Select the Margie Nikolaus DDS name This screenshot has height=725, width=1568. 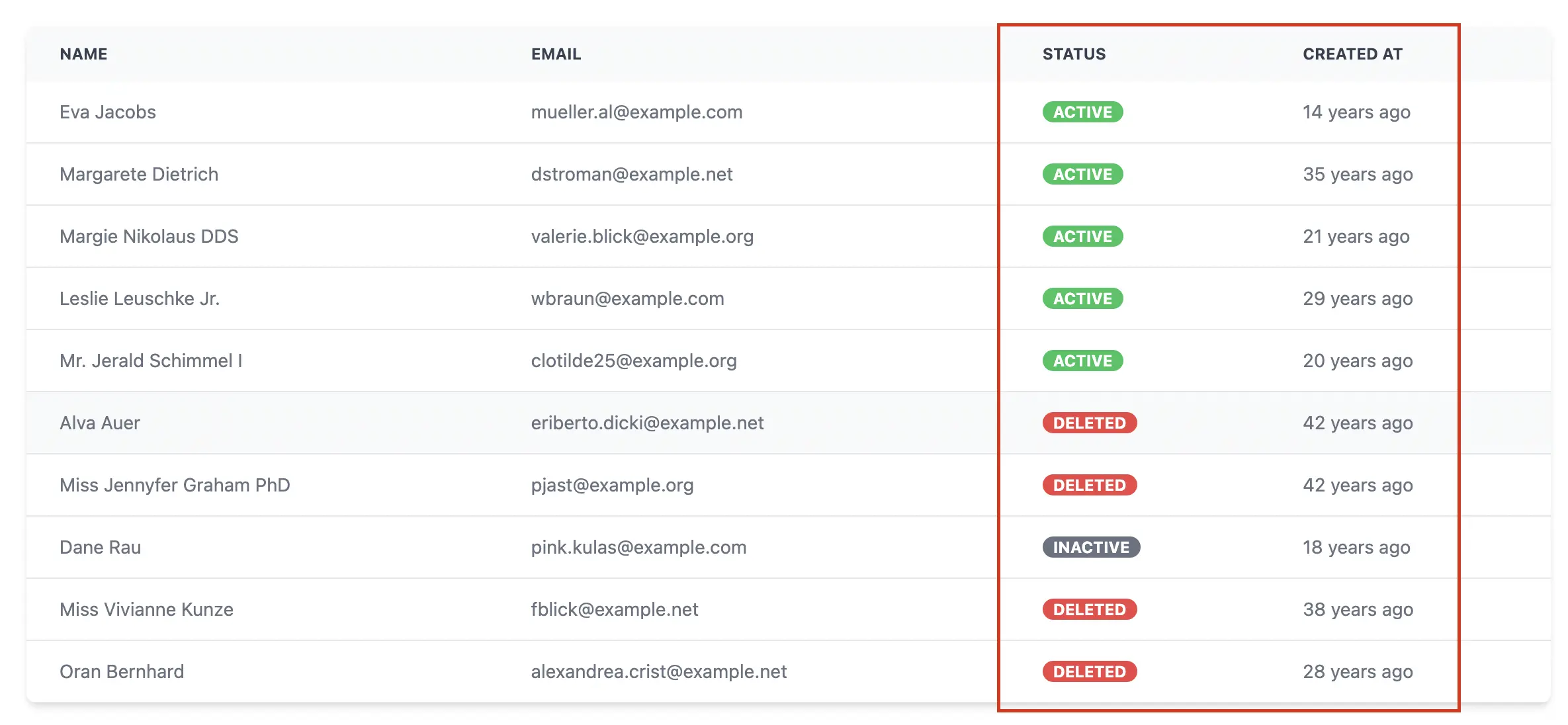[149, 237]
